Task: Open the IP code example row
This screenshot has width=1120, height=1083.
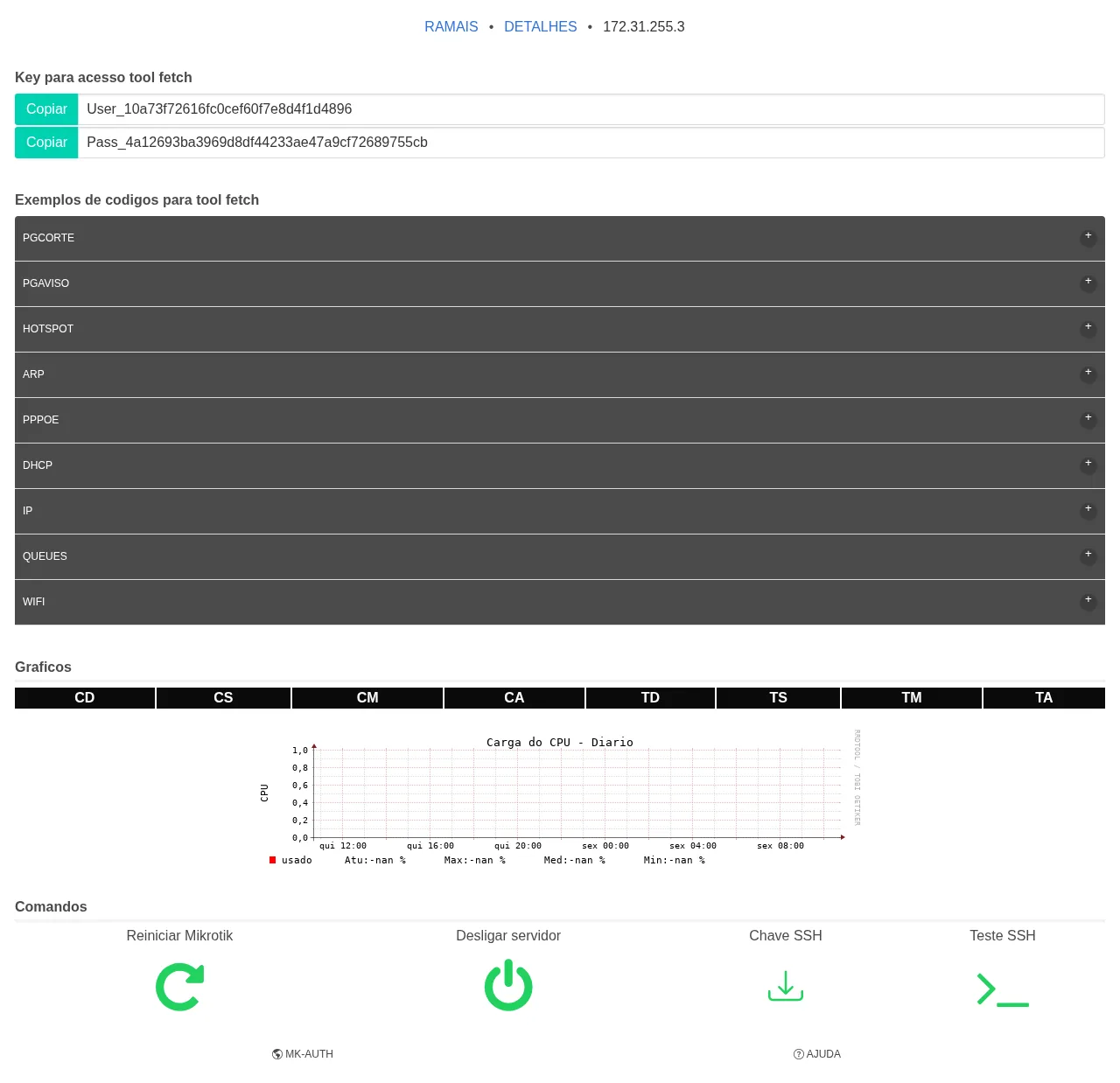Action: pyautogui.click(x=560, y=511)
